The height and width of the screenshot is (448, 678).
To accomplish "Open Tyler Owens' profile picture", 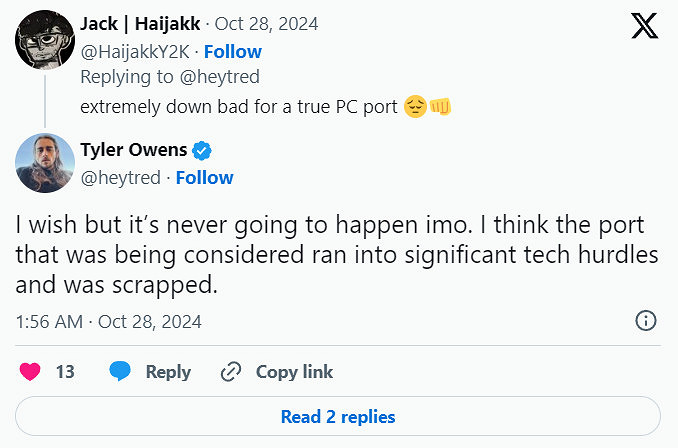I will click(45, 162).
